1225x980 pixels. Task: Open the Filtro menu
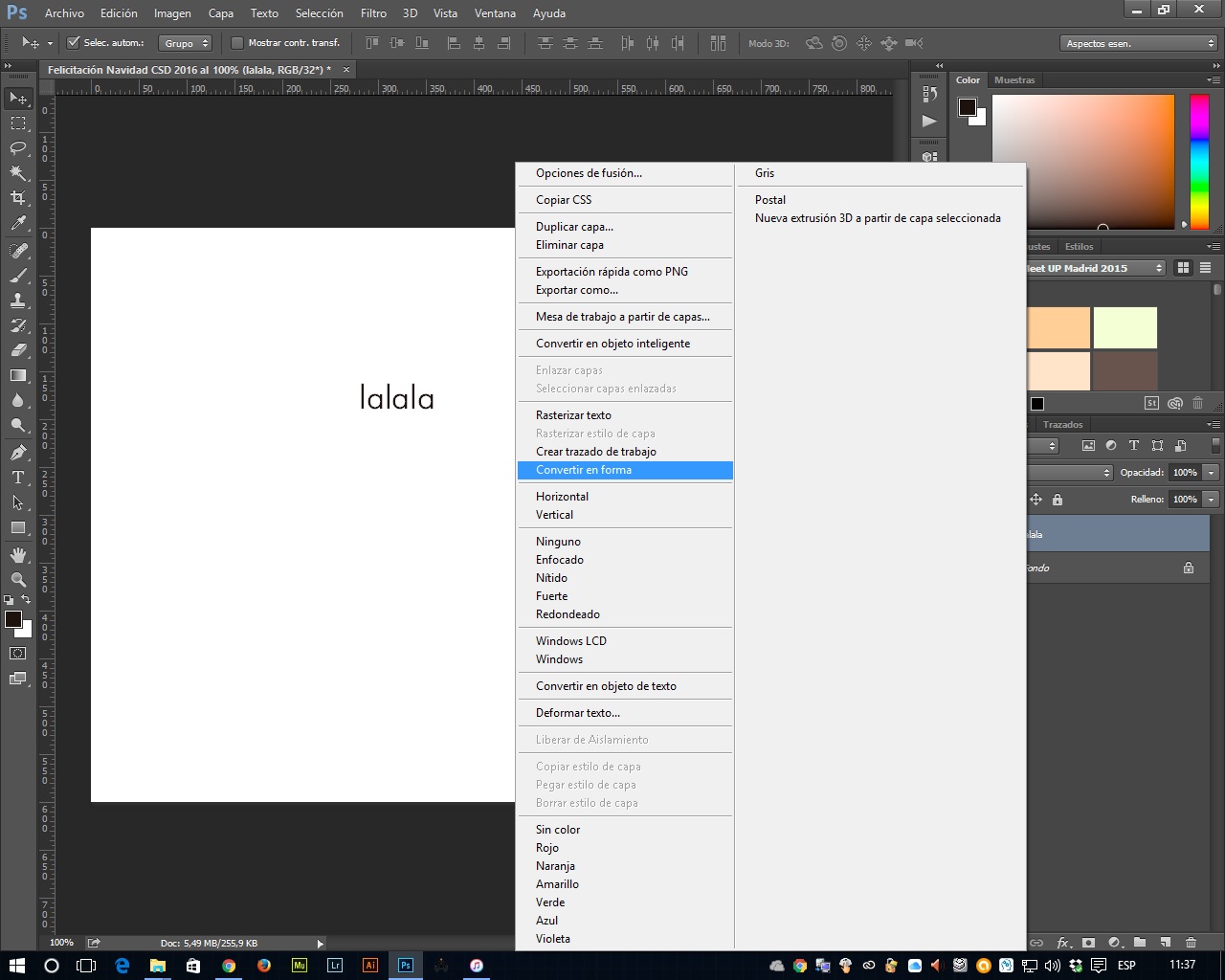coord(373,13)
